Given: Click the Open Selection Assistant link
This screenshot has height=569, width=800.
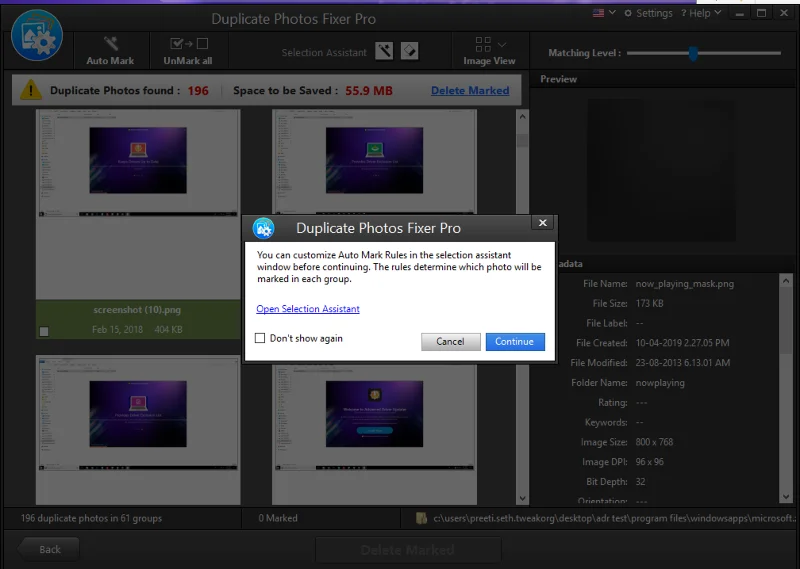Looking at the screenshot, I should click(308, 309).
